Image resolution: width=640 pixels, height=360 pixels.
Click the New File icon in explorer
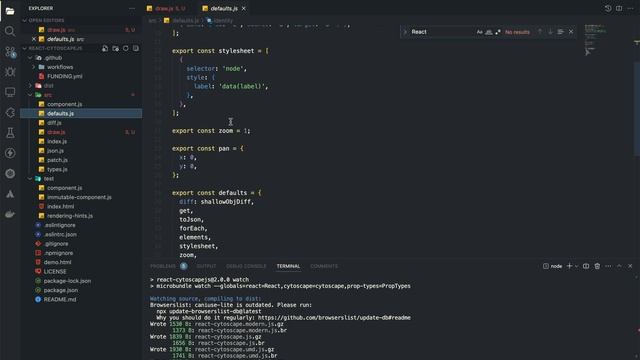105,48
